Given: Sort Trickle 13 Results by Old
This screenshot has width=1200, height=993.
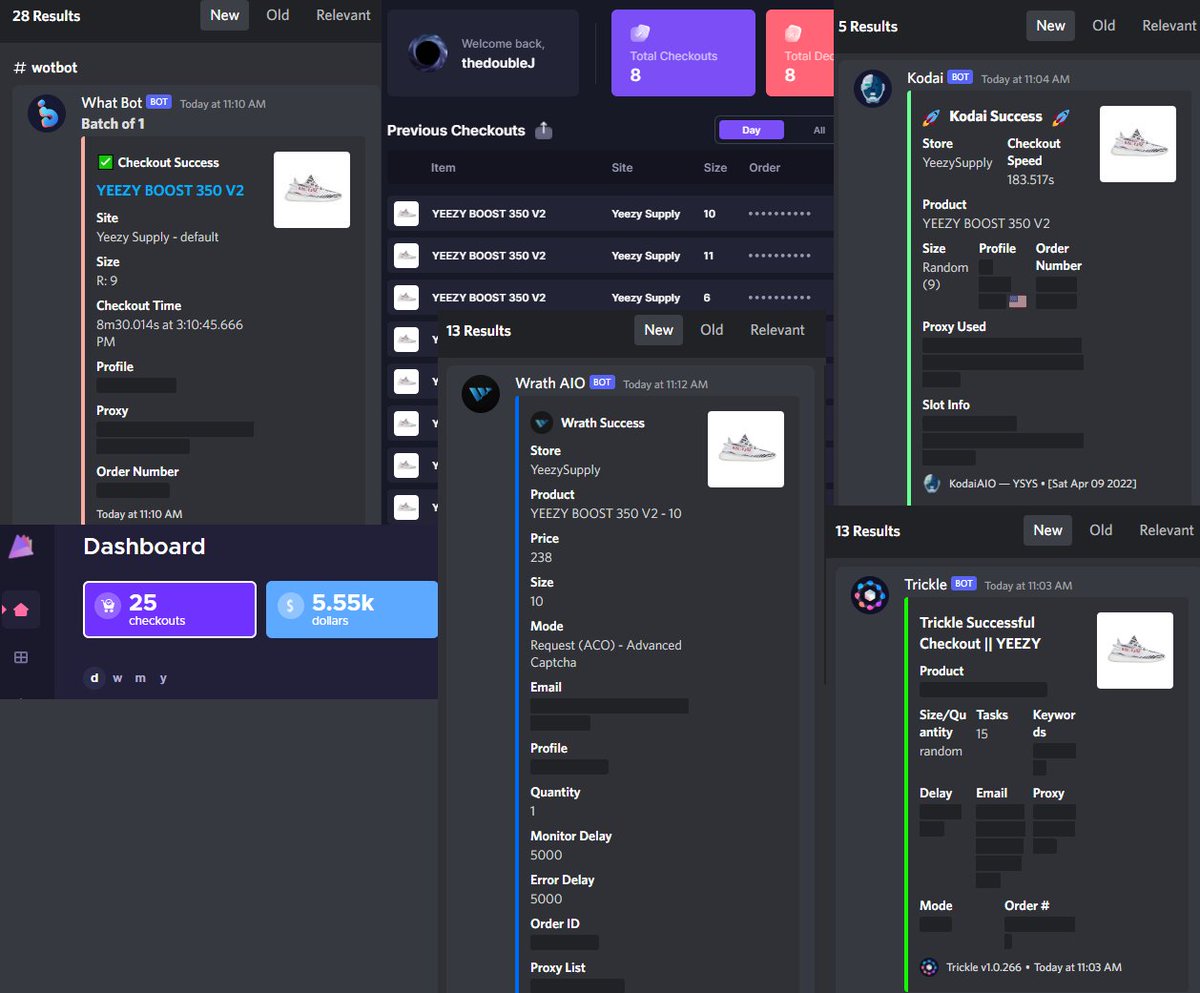Looking at the screenshot, I should (1101, 530).
